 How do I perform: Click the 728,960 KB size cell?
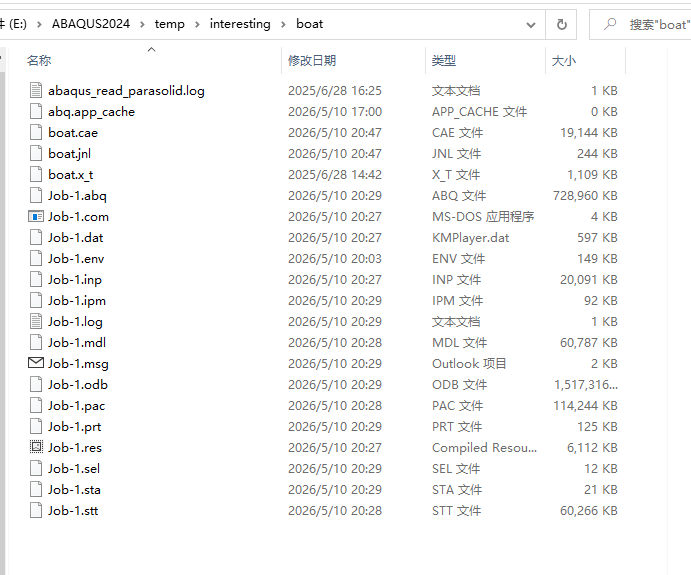point(585,196)
